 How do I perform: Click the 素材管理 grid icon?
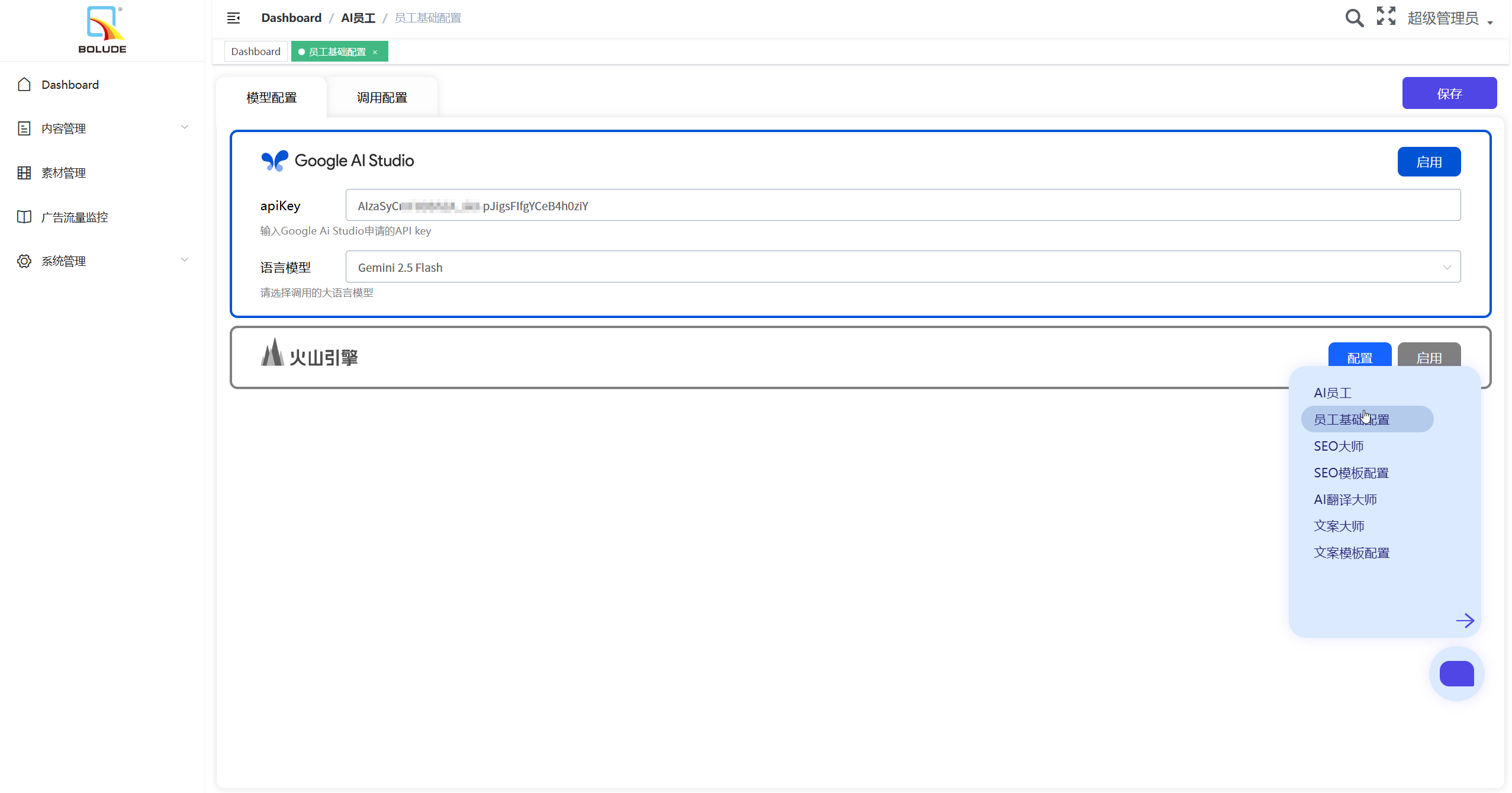24,173
